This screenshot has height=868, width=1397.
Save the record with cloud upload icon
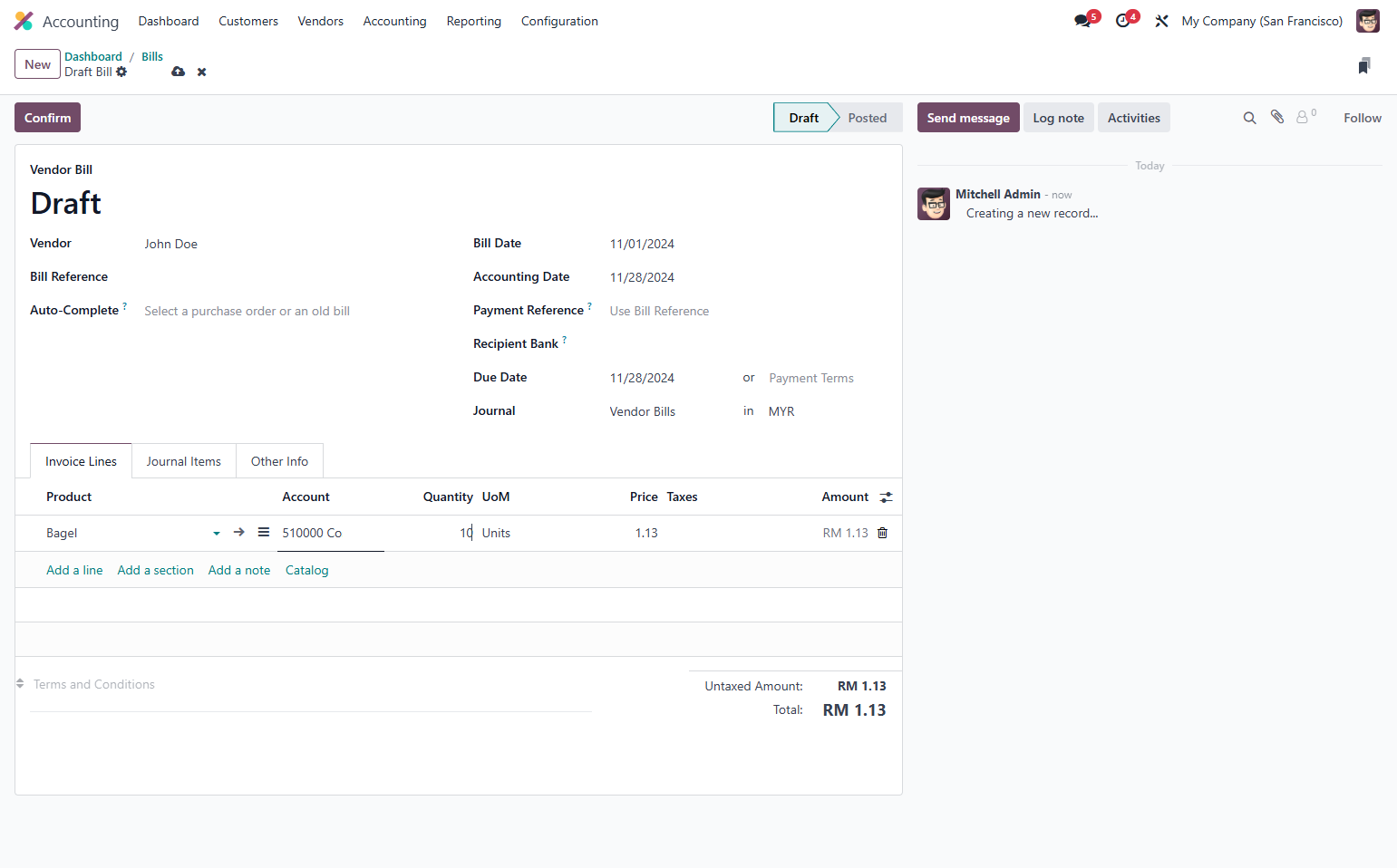click(179, 72)
